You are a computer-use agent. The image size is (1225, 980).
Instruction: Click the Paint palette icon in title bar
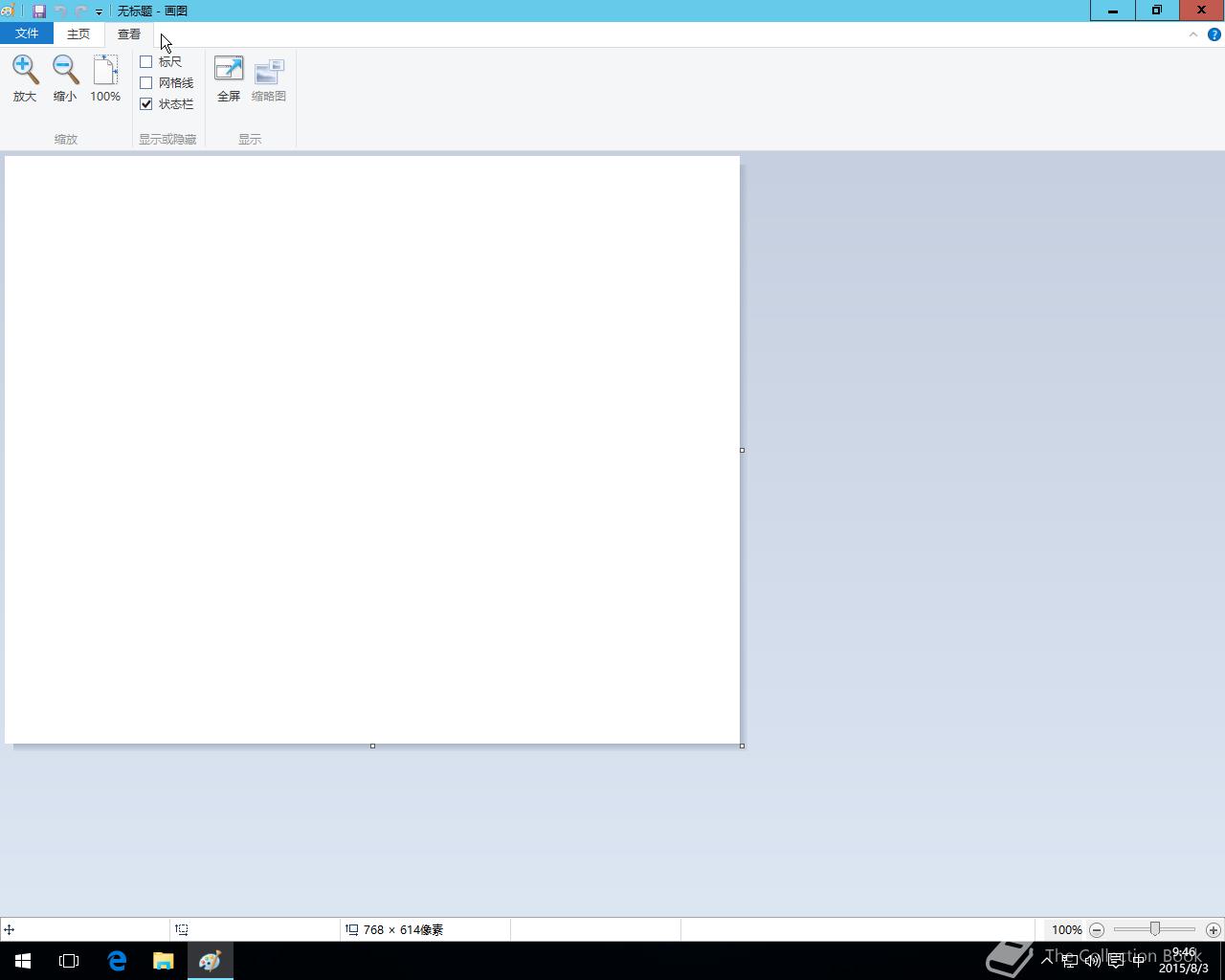click(8, 11)
